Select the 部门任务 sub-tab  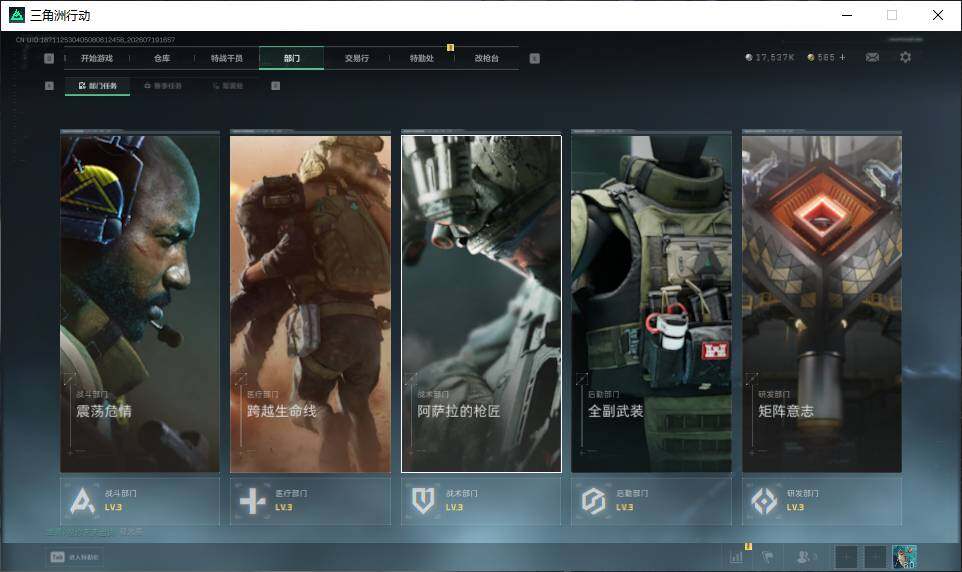click(98, 86)
